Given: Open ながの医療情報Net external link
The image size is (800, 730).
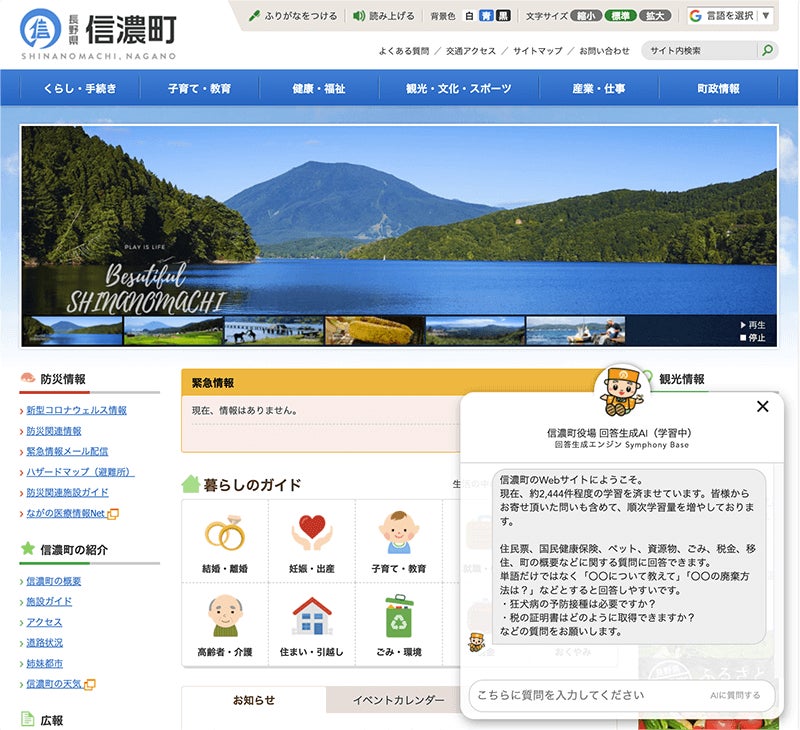Looking at the screenshot, I should (72, 513).
